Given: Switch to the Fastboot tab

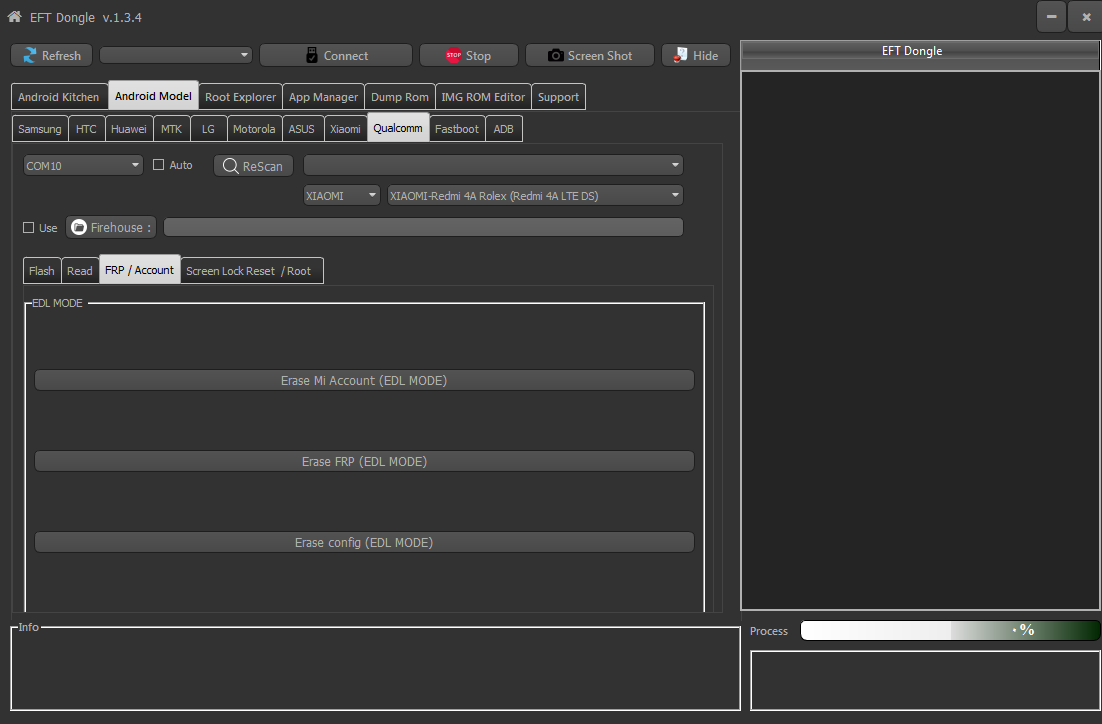Looking at the screenshot, I should [x=457, y=129].
